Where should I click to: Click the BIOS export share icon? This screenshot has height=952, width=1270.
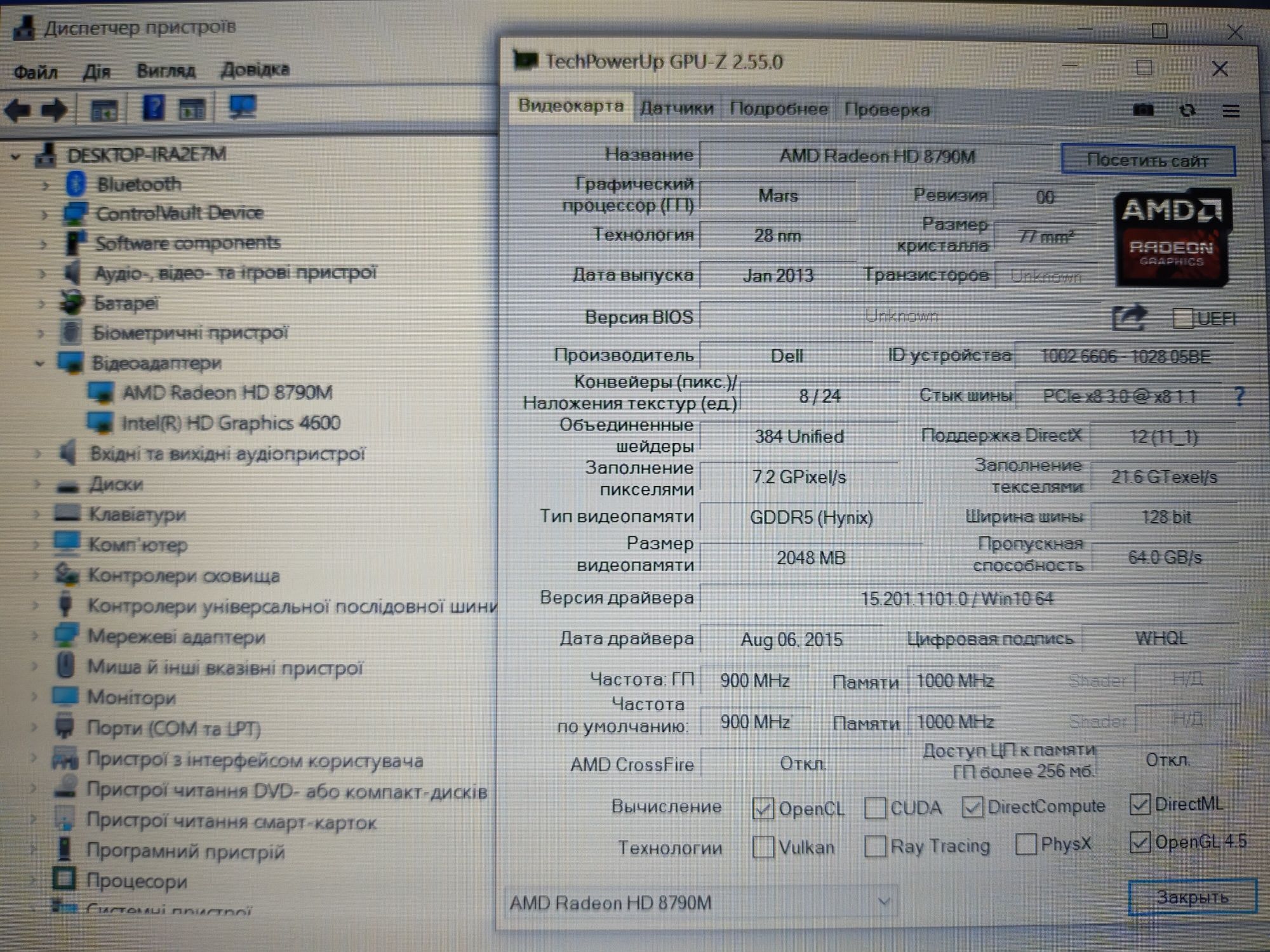click(x=1129, y=317)
